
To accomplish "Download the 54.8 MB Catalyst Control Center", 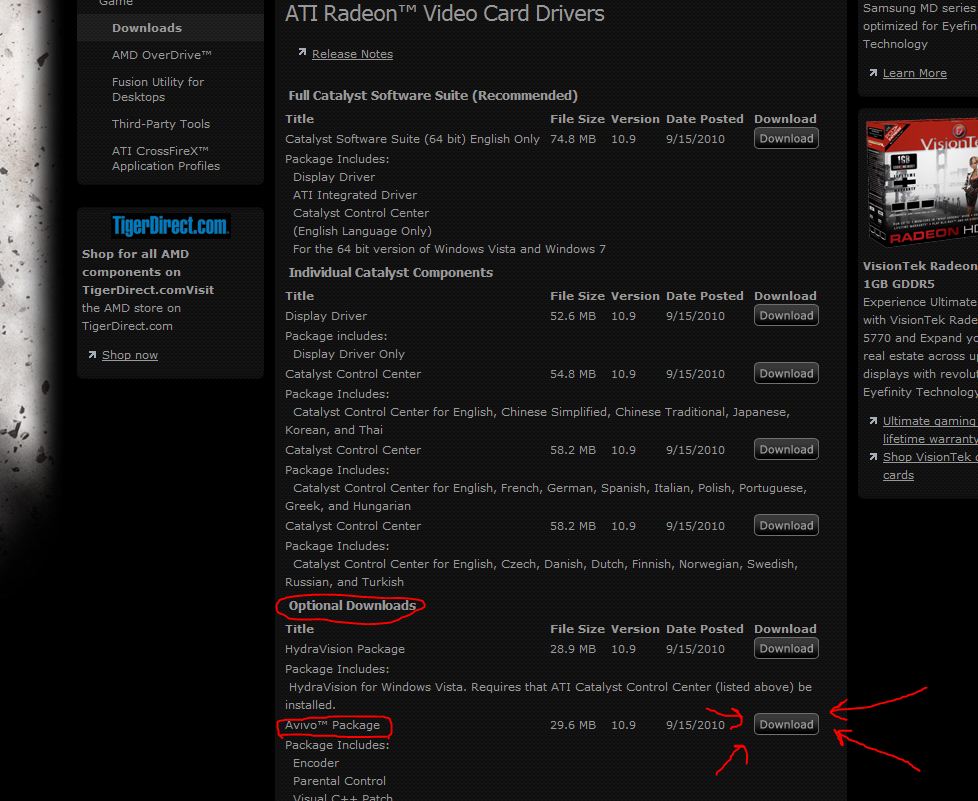I will pyautogui.click(x=786, y=374).
